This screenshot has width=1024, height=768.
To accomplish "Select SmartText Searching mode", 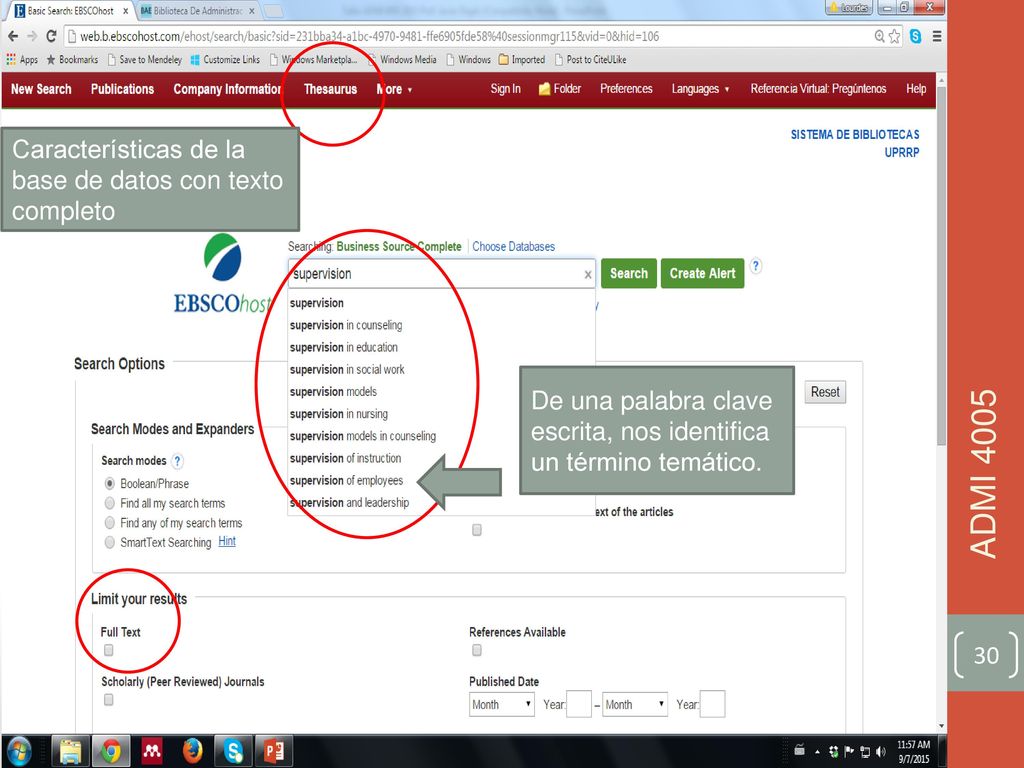I will point(110,543).
